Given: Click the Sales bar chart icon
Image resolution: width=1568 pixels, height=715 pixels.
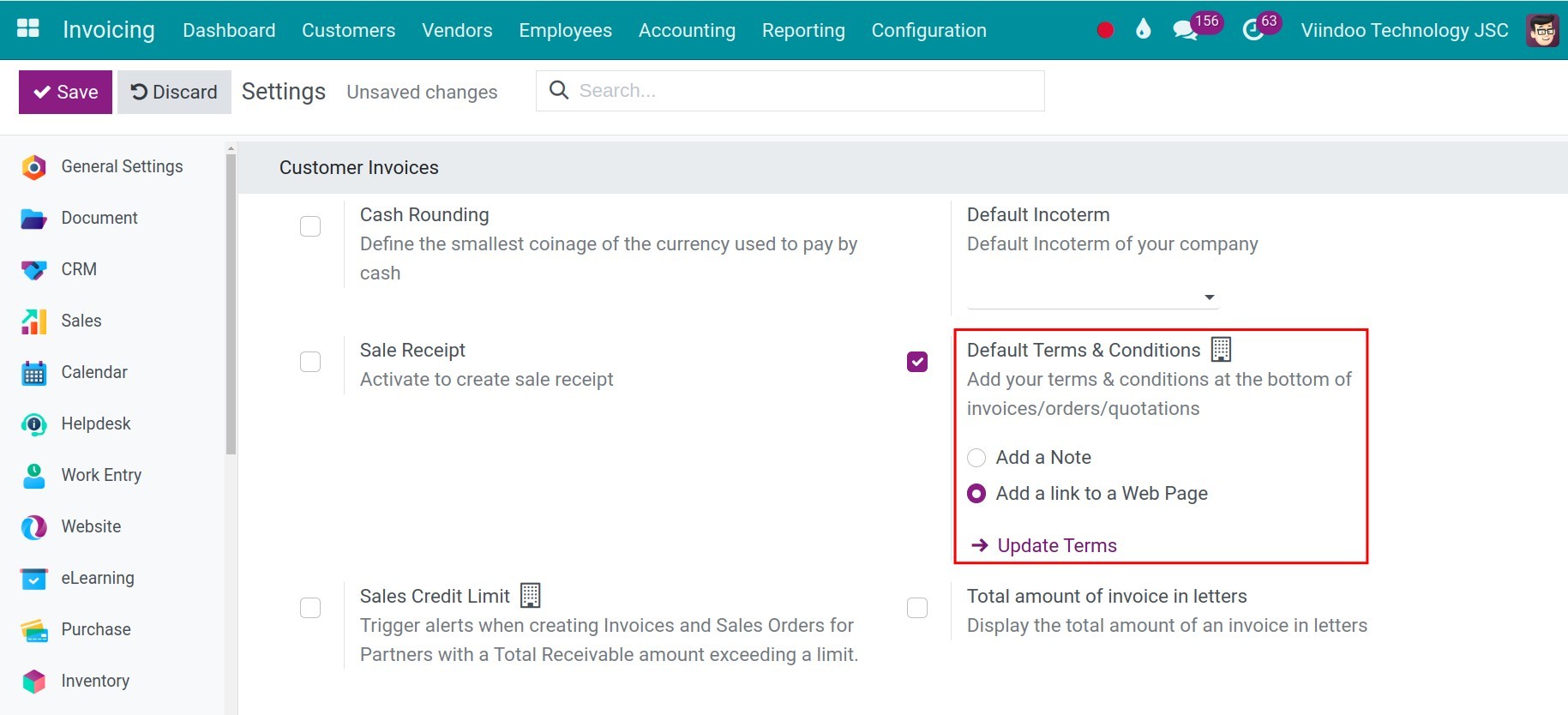Looking at the screenshot, I should click(33, 321).
